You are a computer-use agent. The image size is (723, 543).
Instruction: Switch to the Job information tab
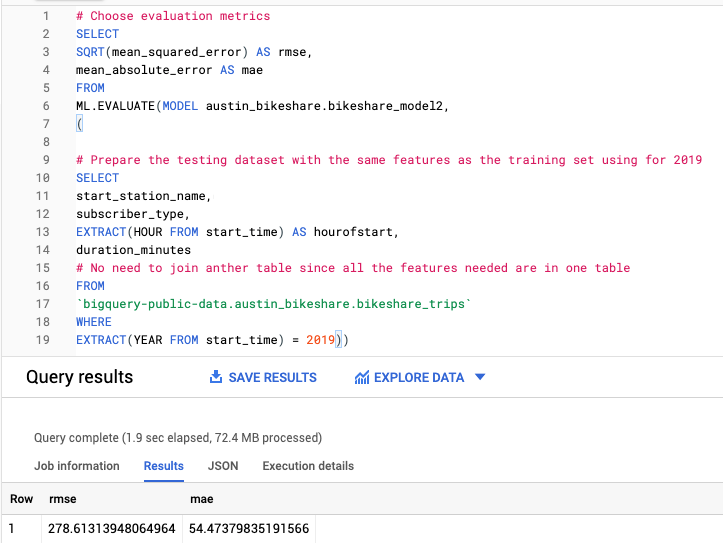click(77, 466)
